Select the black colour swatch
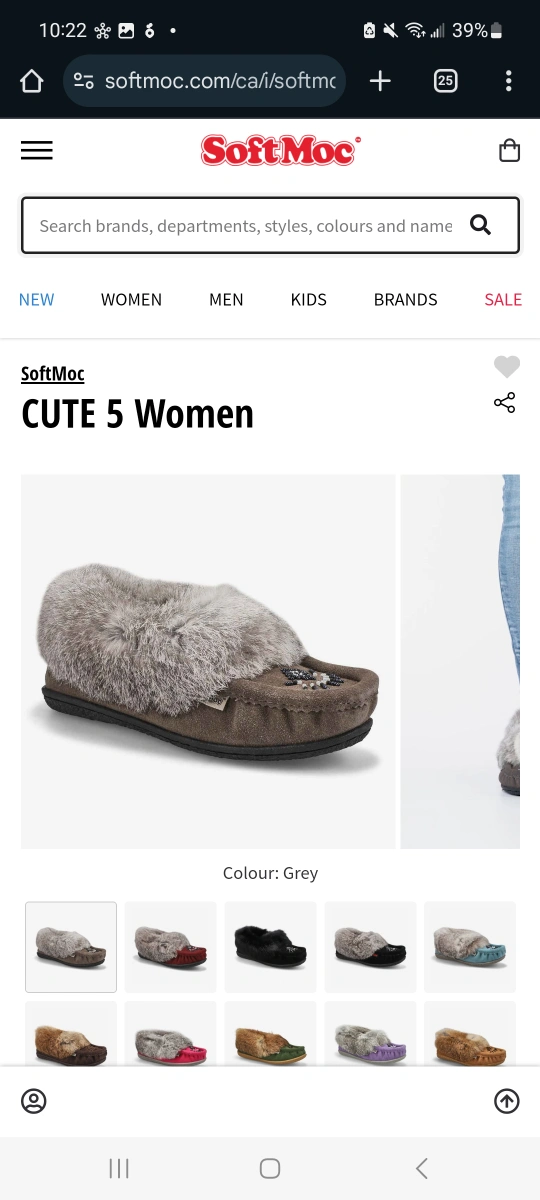 [x=270, y=947]
